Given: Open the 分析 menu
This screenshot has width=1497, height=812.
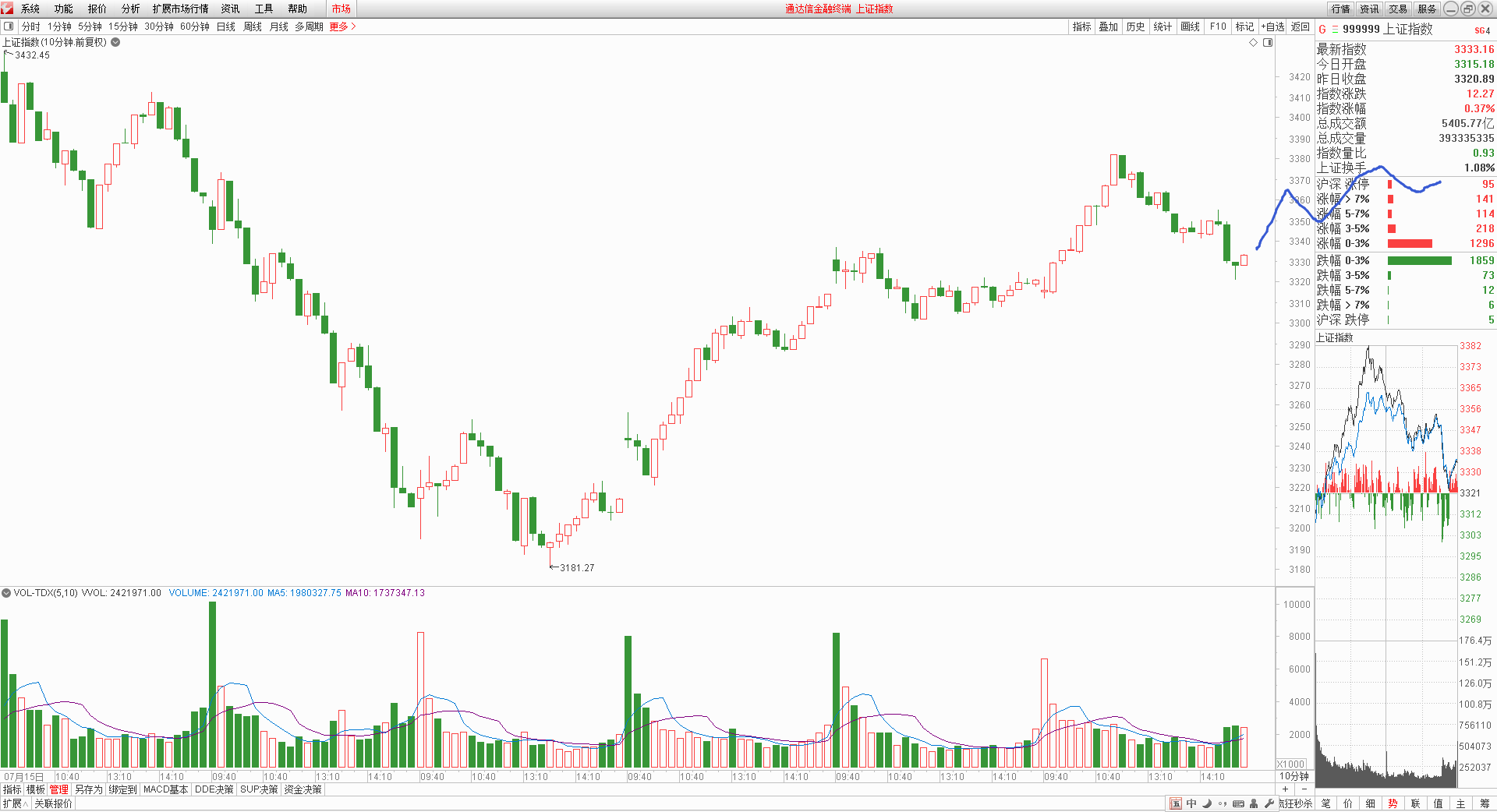Looking at the screenshot, I should [130, 9].
